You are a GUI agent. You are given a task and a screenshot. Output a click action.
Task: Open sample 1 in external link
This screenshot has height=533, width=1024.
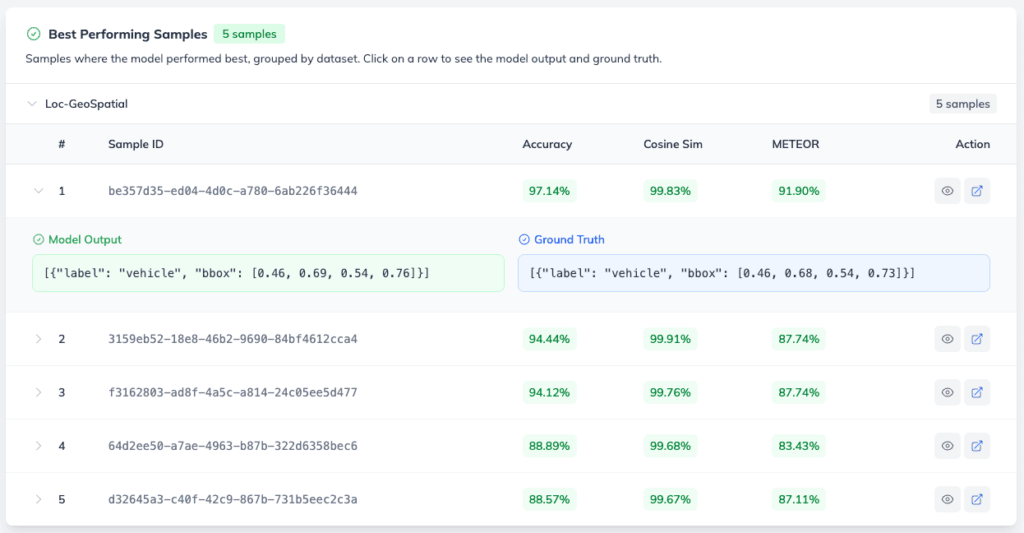(977, 191)
